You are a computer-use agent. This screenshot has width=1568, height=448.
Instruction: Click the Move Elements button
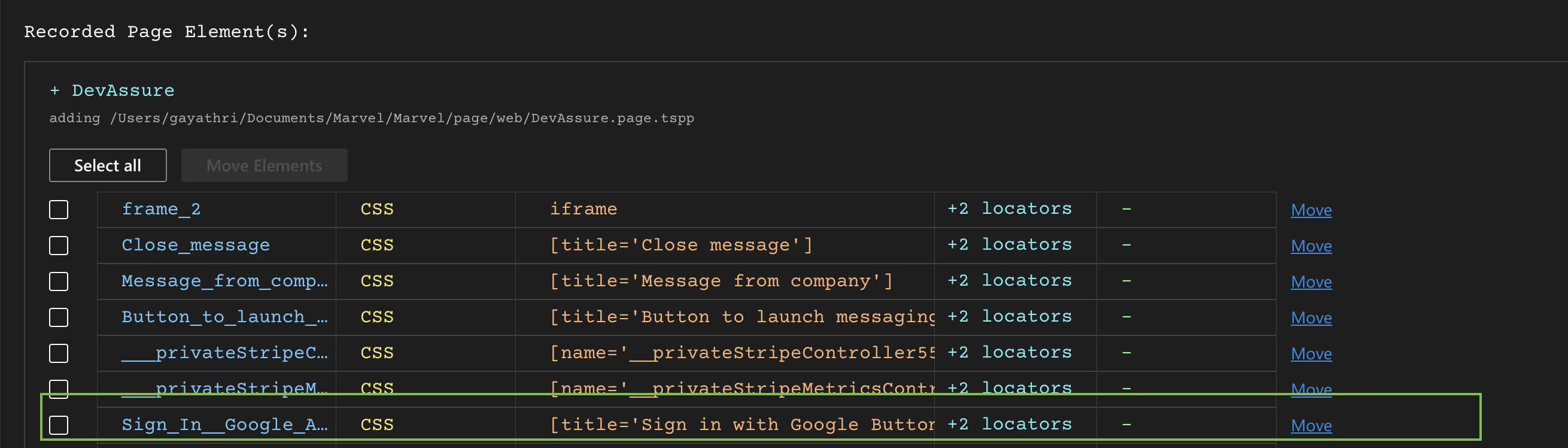(264, 165)
